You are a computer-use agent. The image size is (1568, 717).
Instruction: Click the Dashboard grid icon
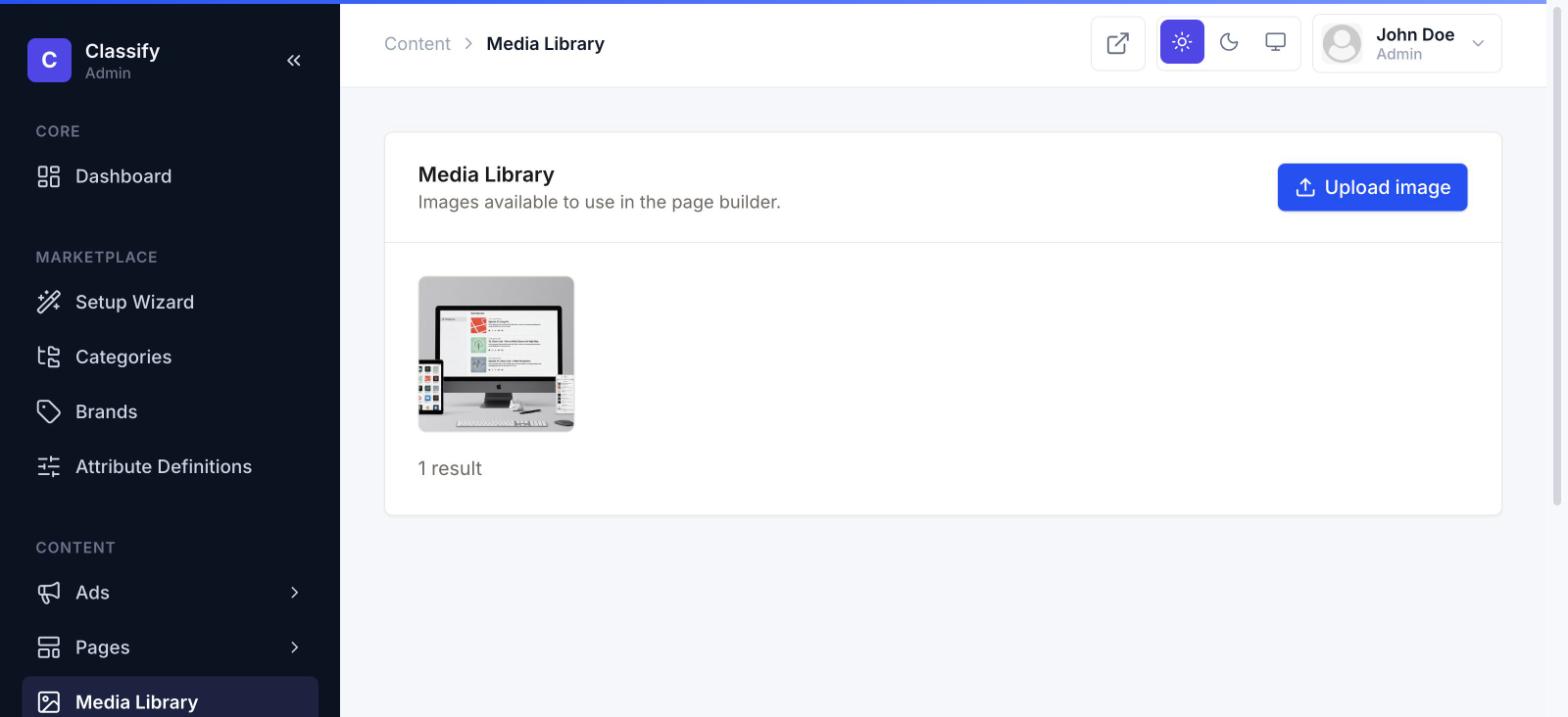pos(49,177)
